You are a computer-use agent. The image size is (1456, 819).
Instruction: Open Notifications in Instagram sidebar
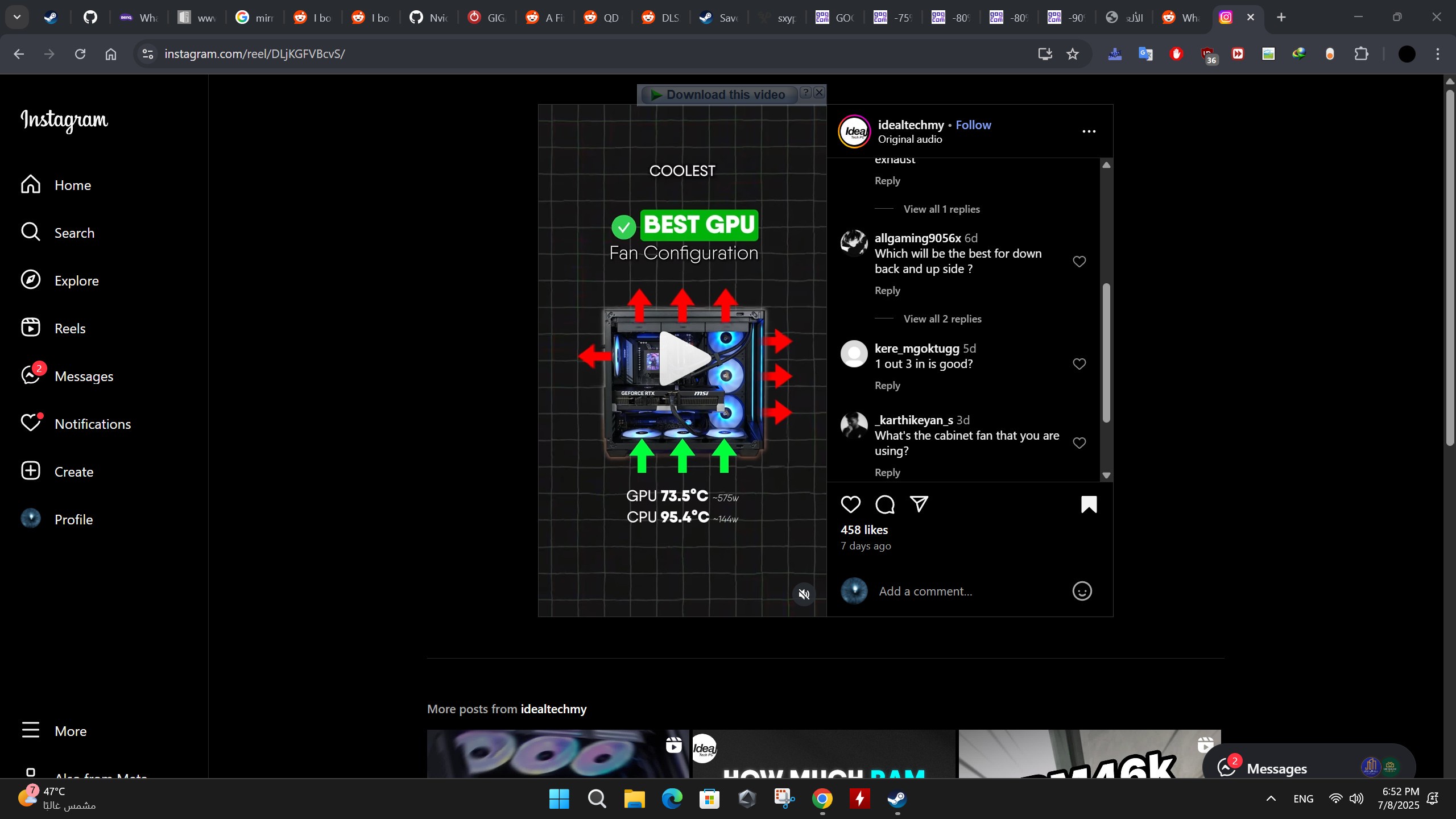pos(76,424)
